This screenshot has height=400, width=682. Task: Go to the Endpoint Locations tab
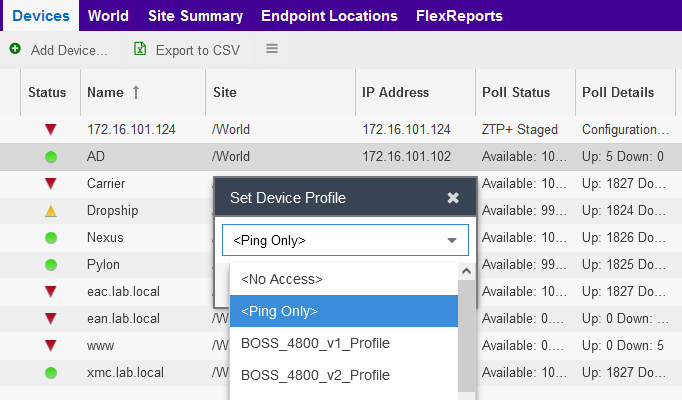(329, 16)
